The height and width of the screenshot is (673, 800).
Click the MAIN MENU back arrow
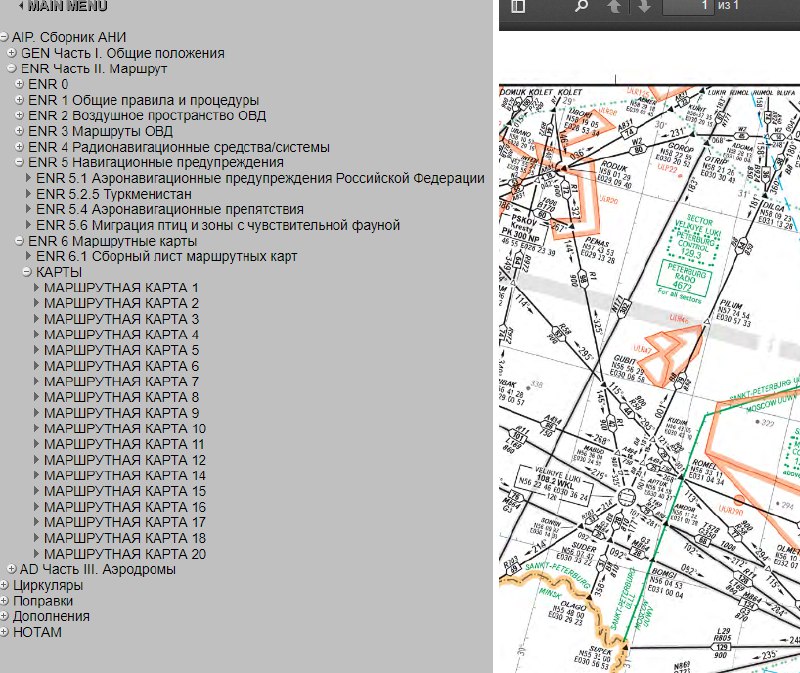(x=20, y=6)
